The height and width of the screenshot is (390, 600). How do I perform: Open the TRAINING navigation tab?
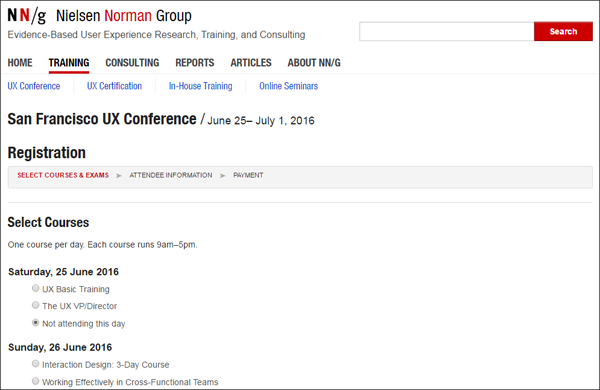point(69,63)
